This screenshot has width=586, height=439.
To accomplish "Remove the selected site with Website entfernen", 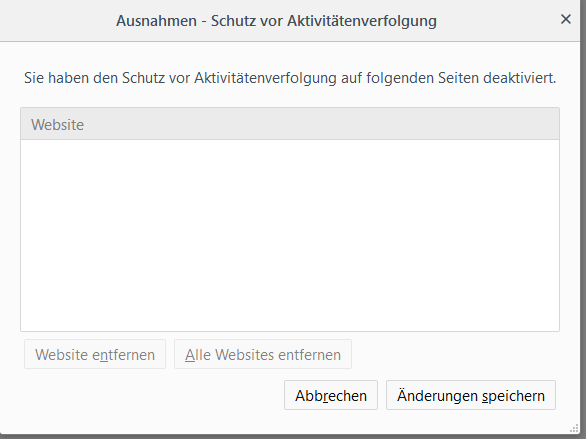I will pyautogui.click(x=95, y=354).
